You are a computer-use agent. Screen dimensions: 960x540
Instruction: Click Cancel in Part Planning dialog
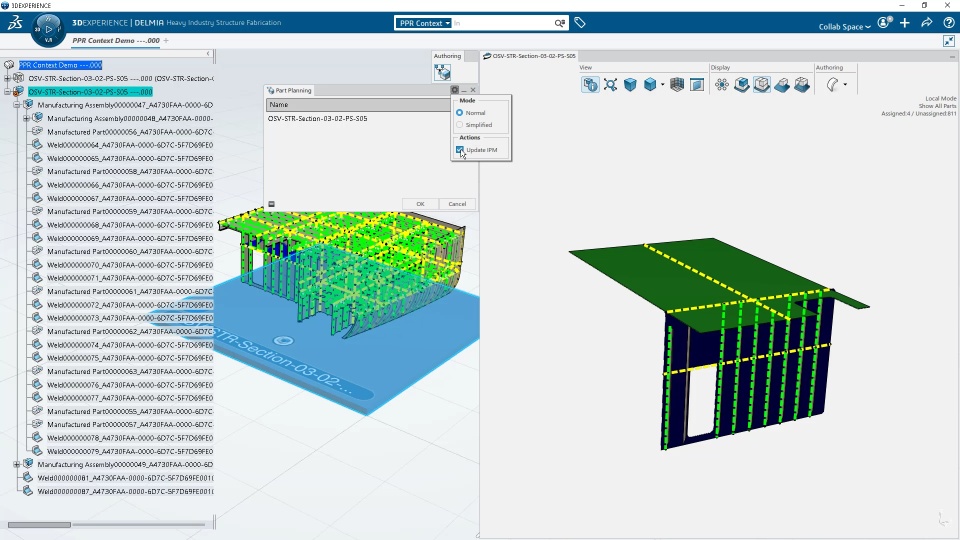coord(457,204)
